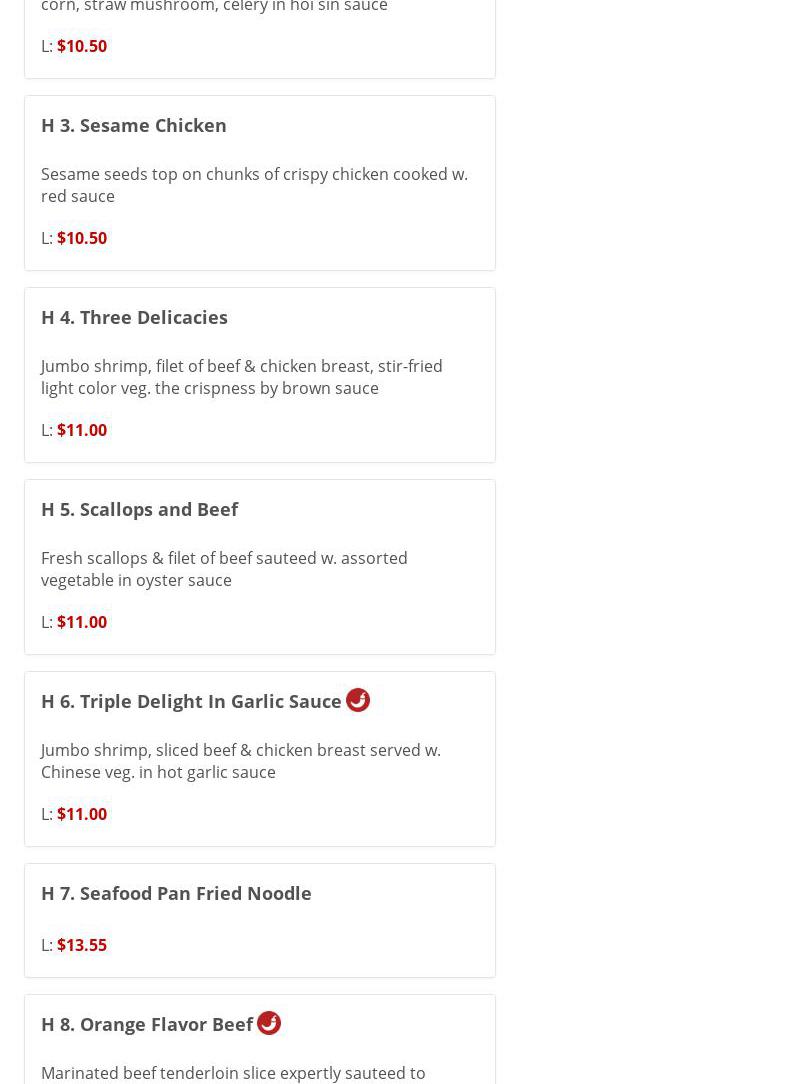785x1084 pixels.
Task: Click the Triple Delight description about hot garlic sauce
Action: 240,761
